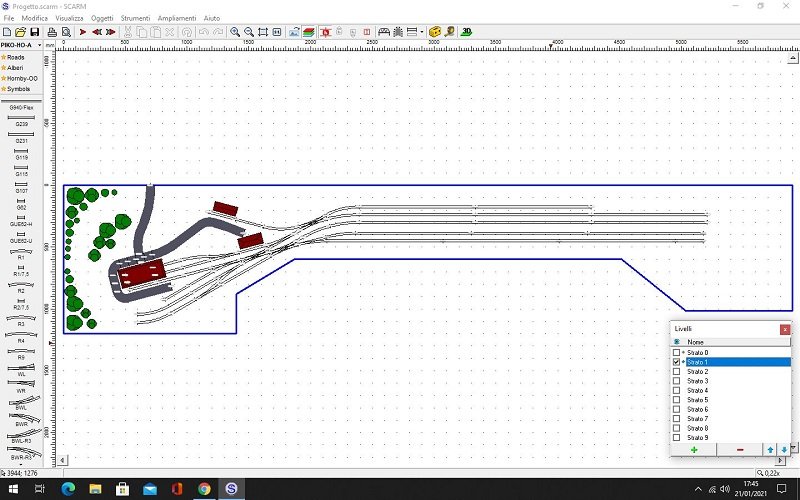Enable the Strato 0 checkbox
The width and height of the screenshot is (800, 500).
click(677, 353)
